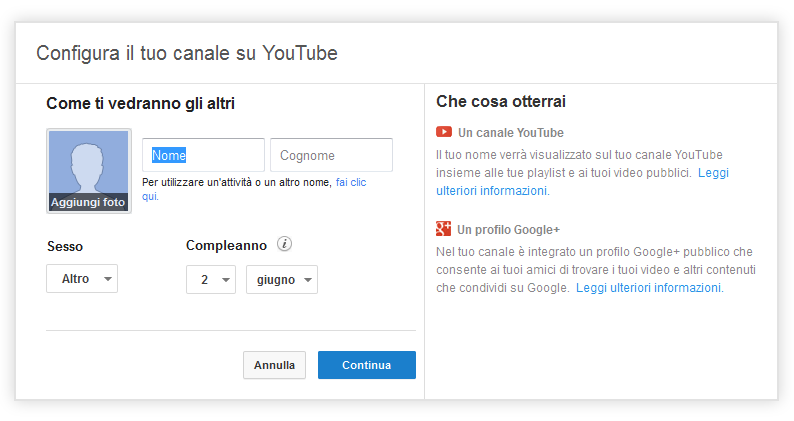Open the Sesso dropdown showing Altro

pyautogui.click(x=82, y=279)
